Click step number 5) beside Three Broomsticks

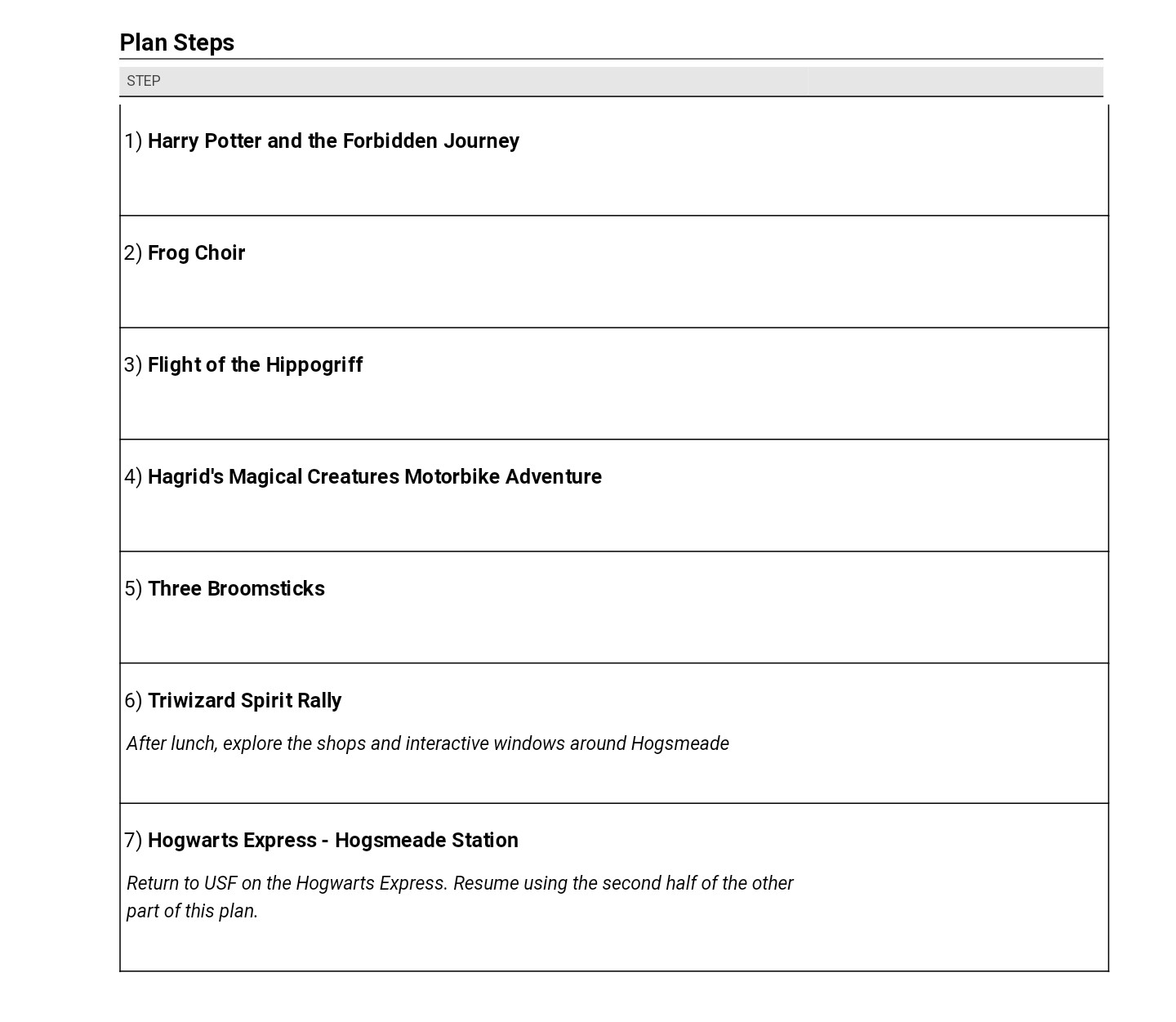pos(133,589)
